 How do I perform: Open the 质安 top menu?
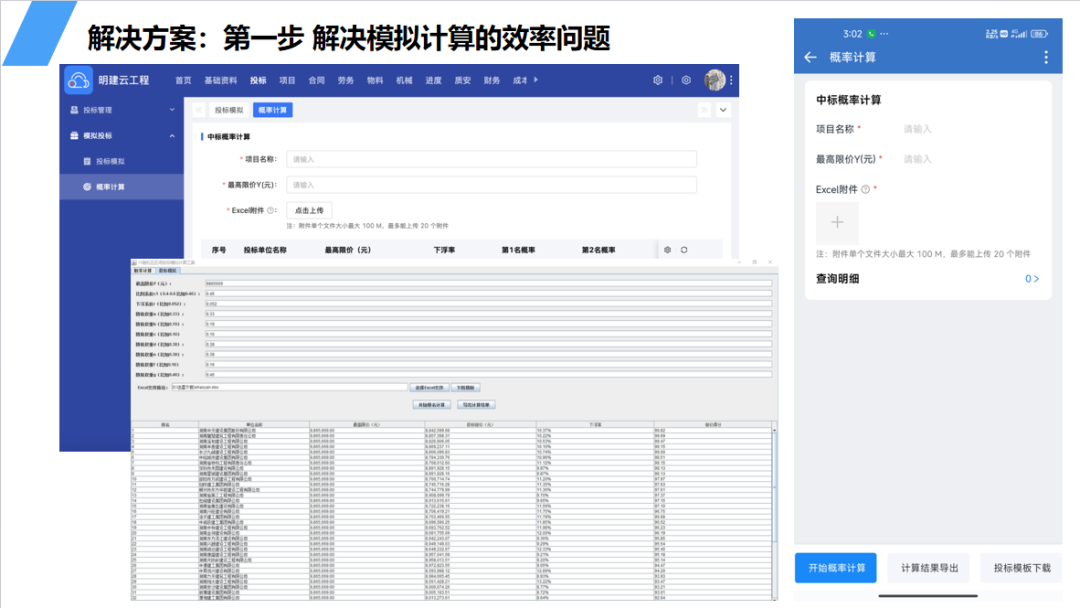coord(463,81)
